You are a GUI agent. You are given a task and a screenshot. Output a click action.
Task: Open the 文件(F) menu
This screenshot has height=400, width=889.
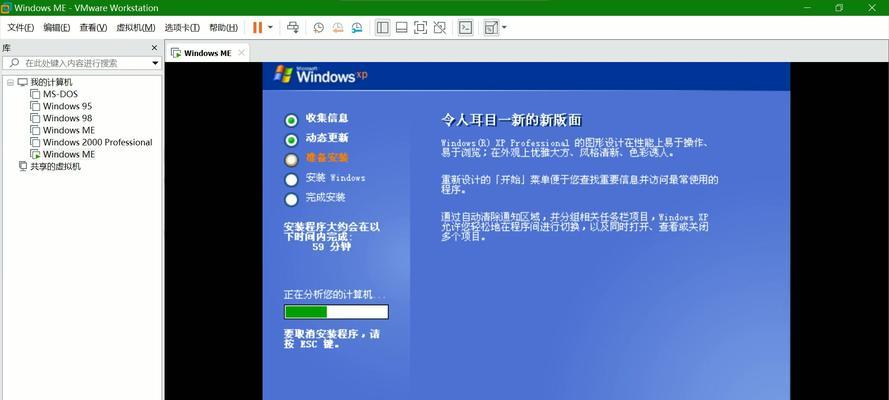click(x=20, y=27)
